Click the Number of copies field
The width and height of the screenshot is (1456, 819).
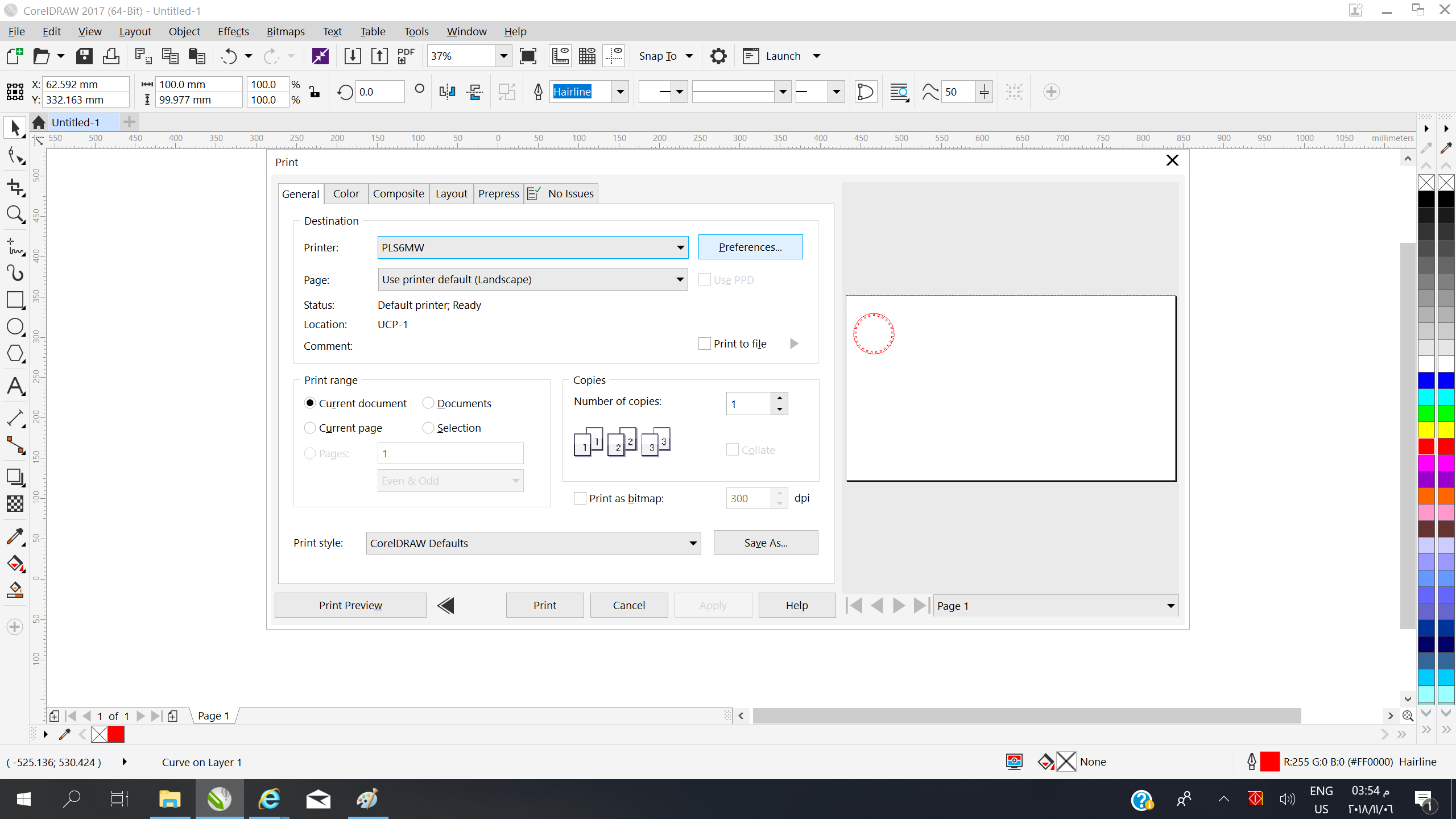(748, 404)
